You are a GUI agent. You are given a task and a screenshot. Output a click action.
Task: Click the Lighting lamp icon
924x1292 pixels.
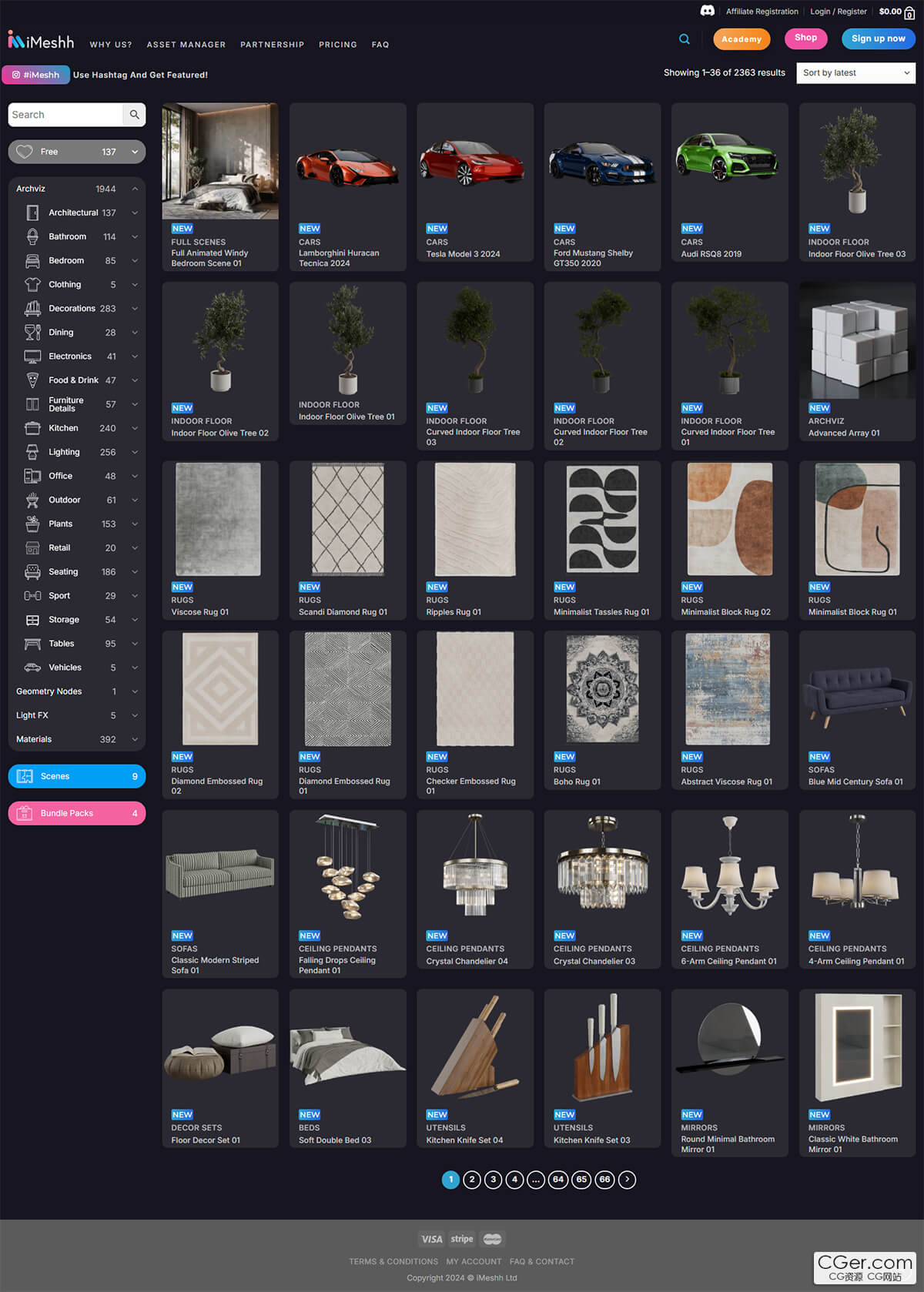32,452
